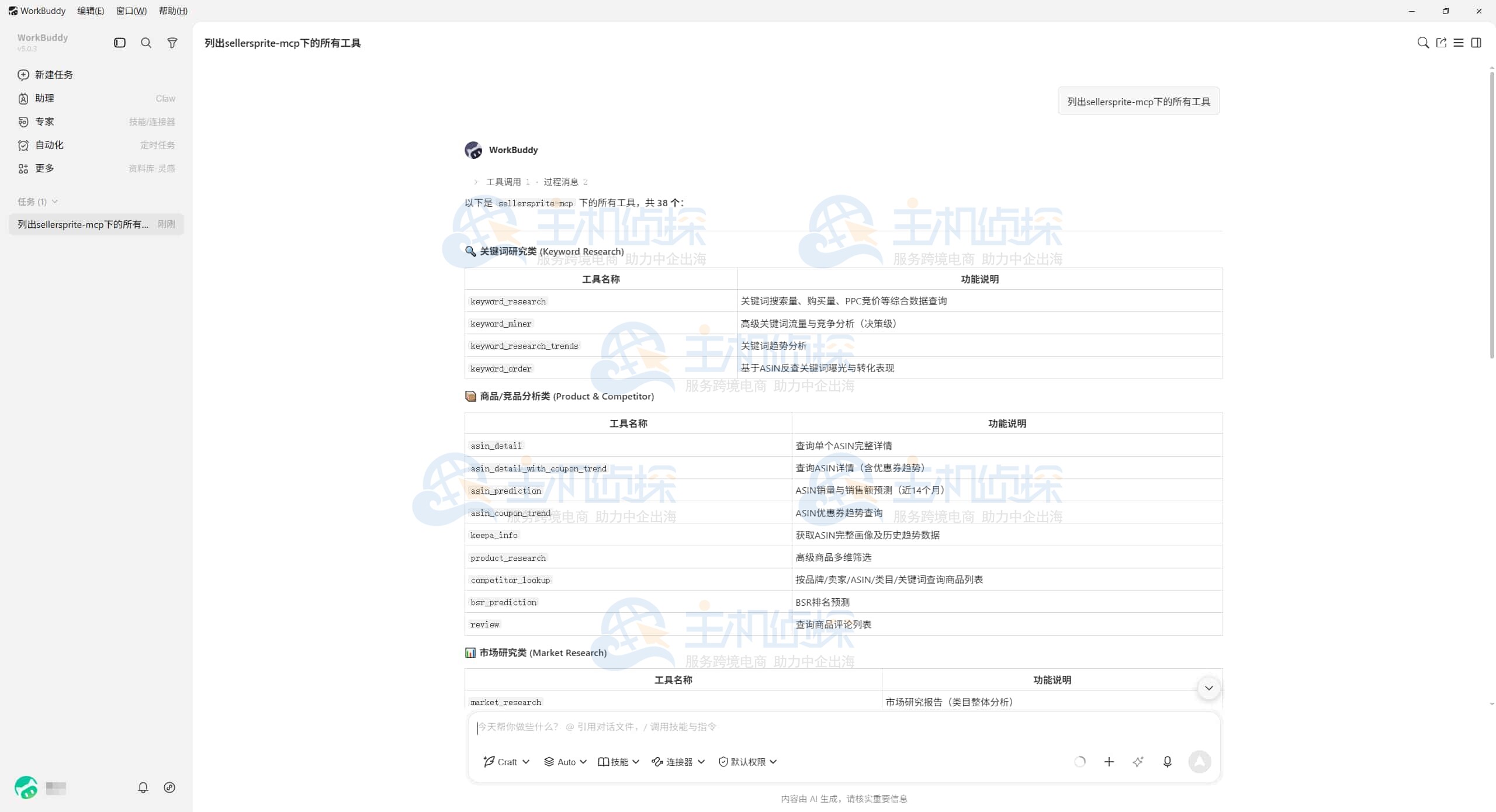Open the 技能 skills dropdown
Screen dimensions: 1496x812
(619, 762)
